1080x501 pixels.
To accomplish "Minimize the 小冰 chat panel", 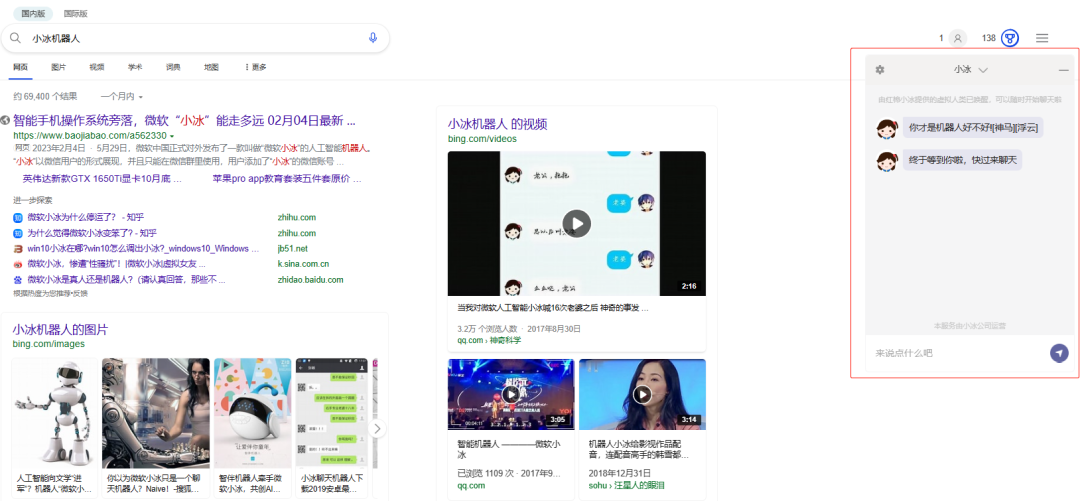I will point(1063,70).
